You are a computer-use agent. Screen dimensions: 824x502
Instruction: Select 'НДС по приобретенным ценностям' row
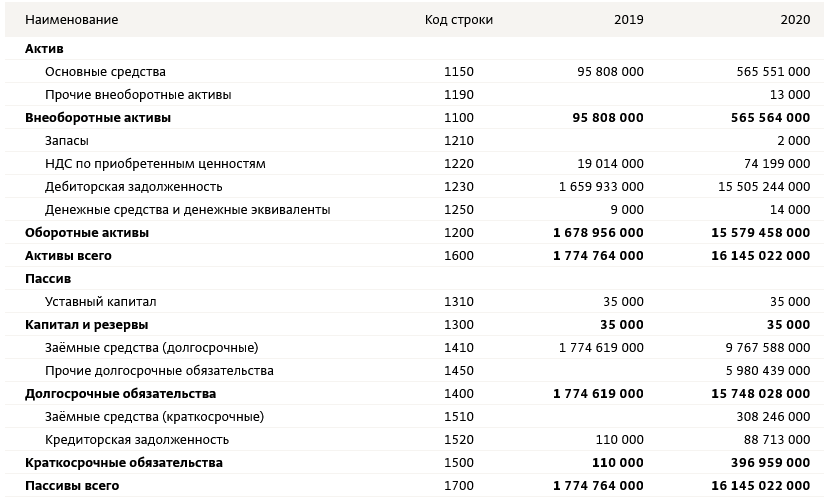(412, 163)
